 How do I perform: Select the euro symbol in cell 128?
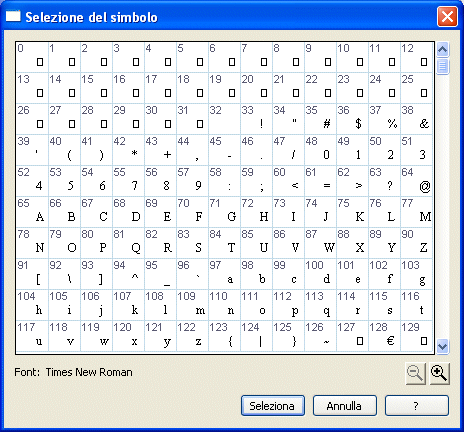coord(384,336)
